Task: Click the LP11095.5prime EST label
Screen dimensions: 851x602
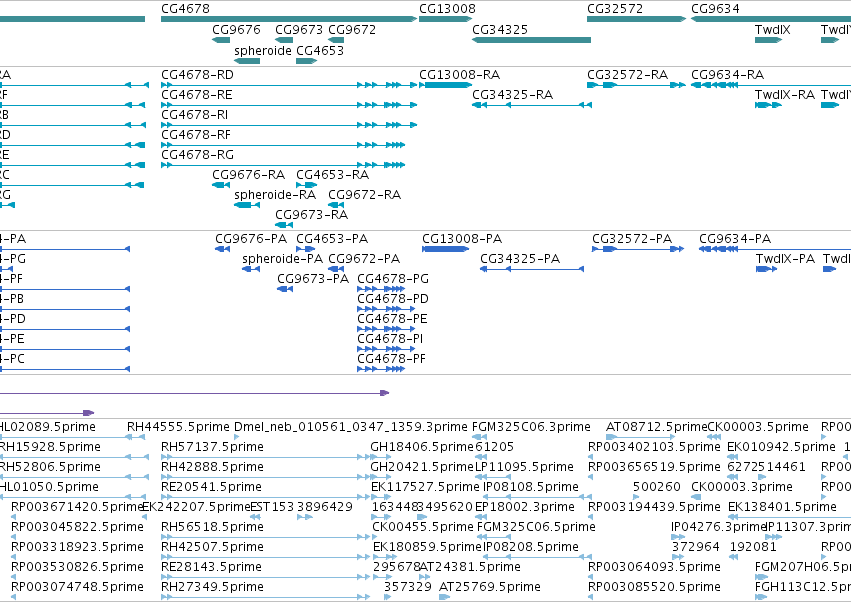Action: 524,467
